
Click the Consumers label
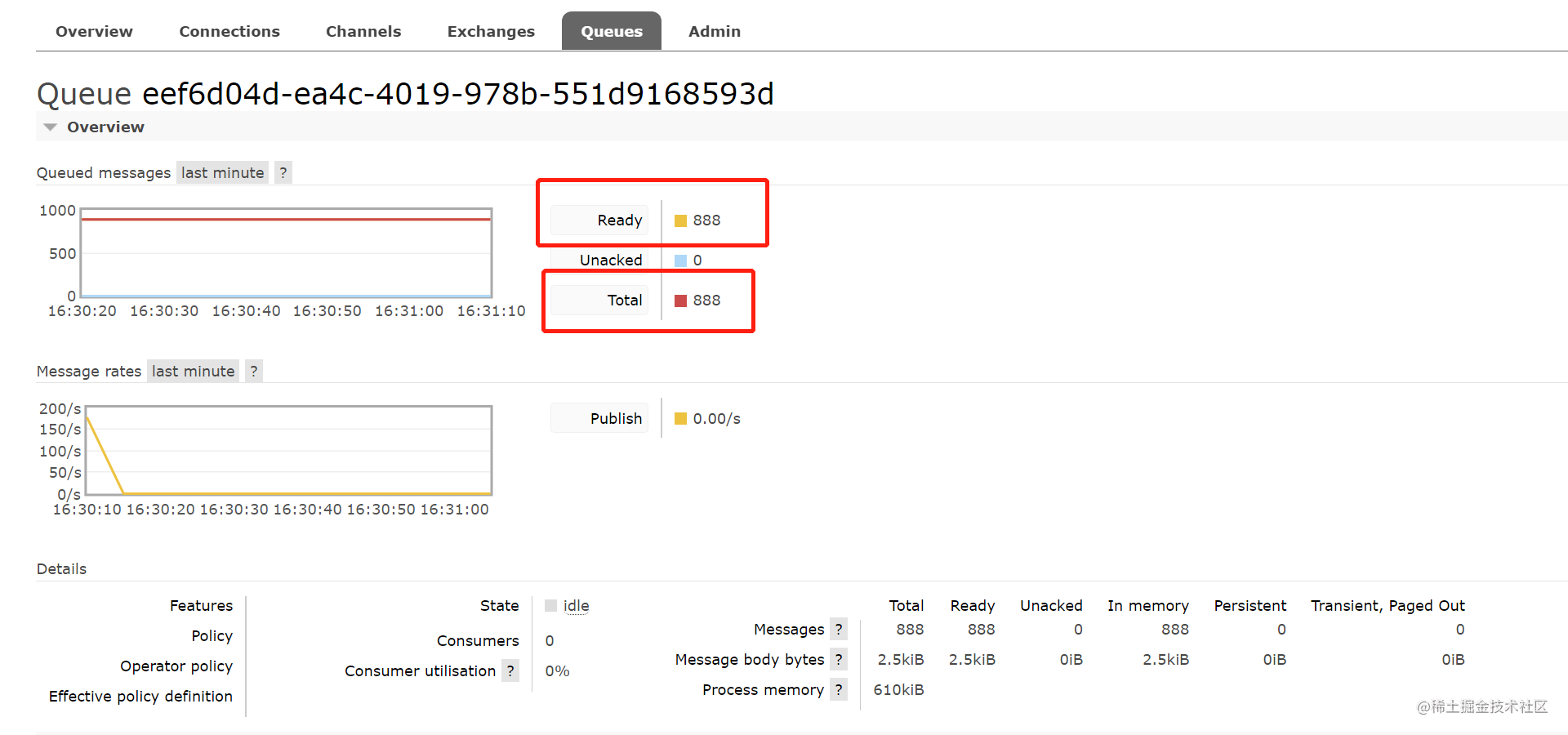[x=478, y=641]
